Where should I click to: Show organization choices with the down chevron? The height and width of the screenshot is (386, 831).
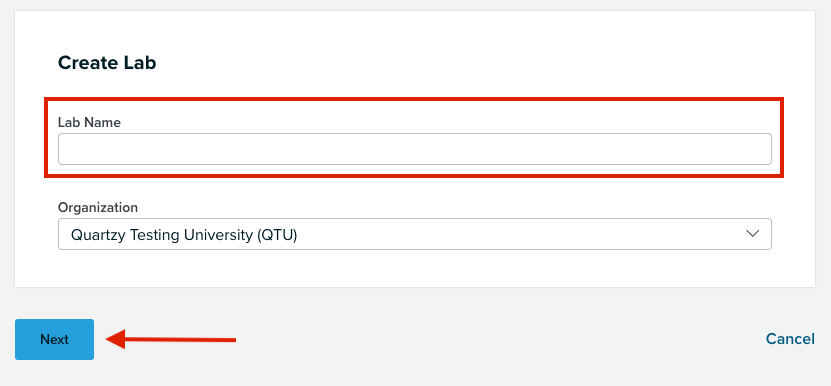pos(753,234)
